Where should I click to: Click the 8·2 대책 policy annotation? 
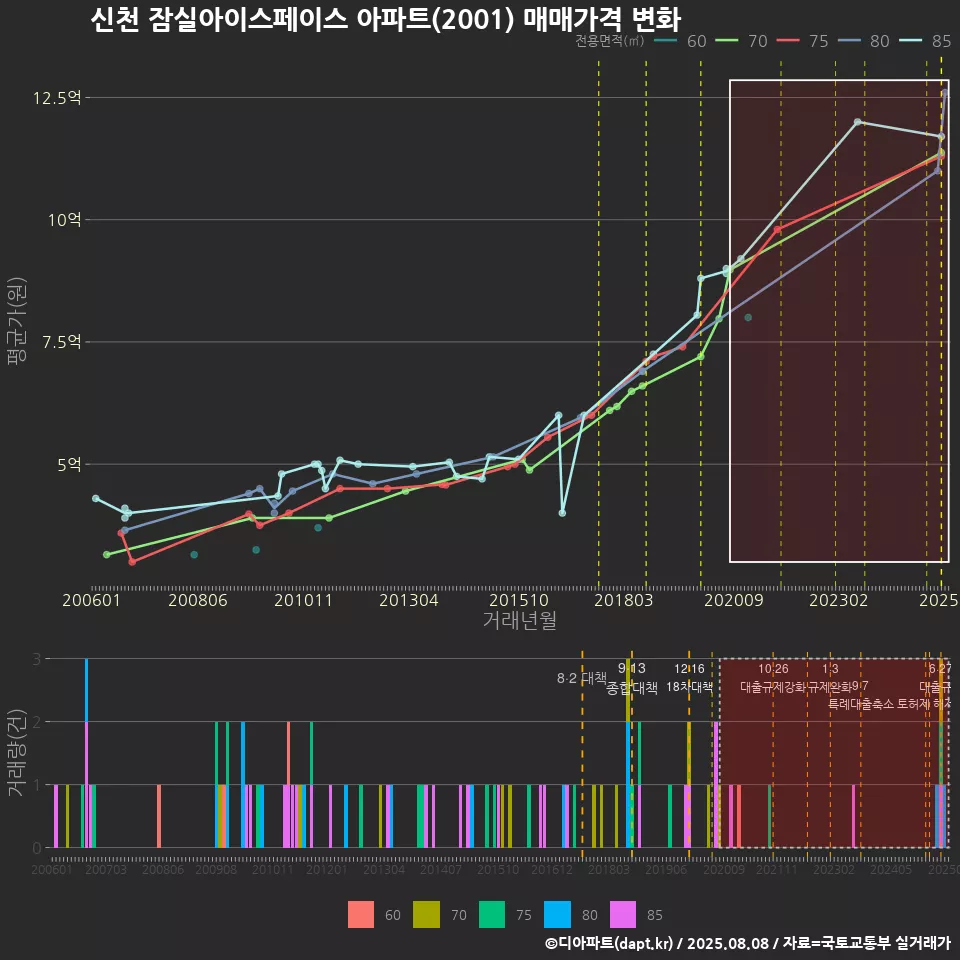coord(582,678)
